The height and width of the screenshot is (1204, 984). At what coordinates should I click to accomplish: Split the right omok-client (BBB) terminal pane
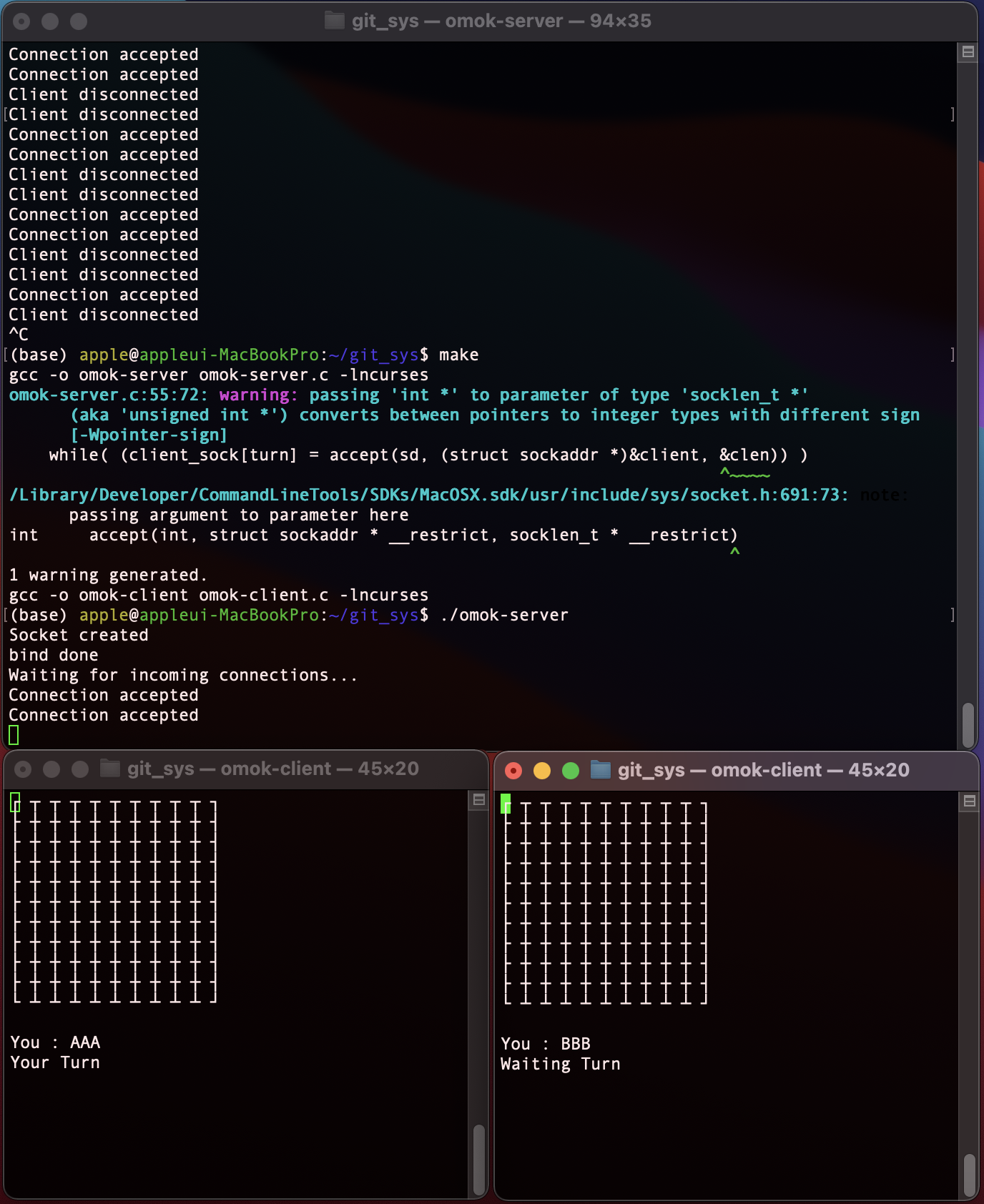point(969,801)
